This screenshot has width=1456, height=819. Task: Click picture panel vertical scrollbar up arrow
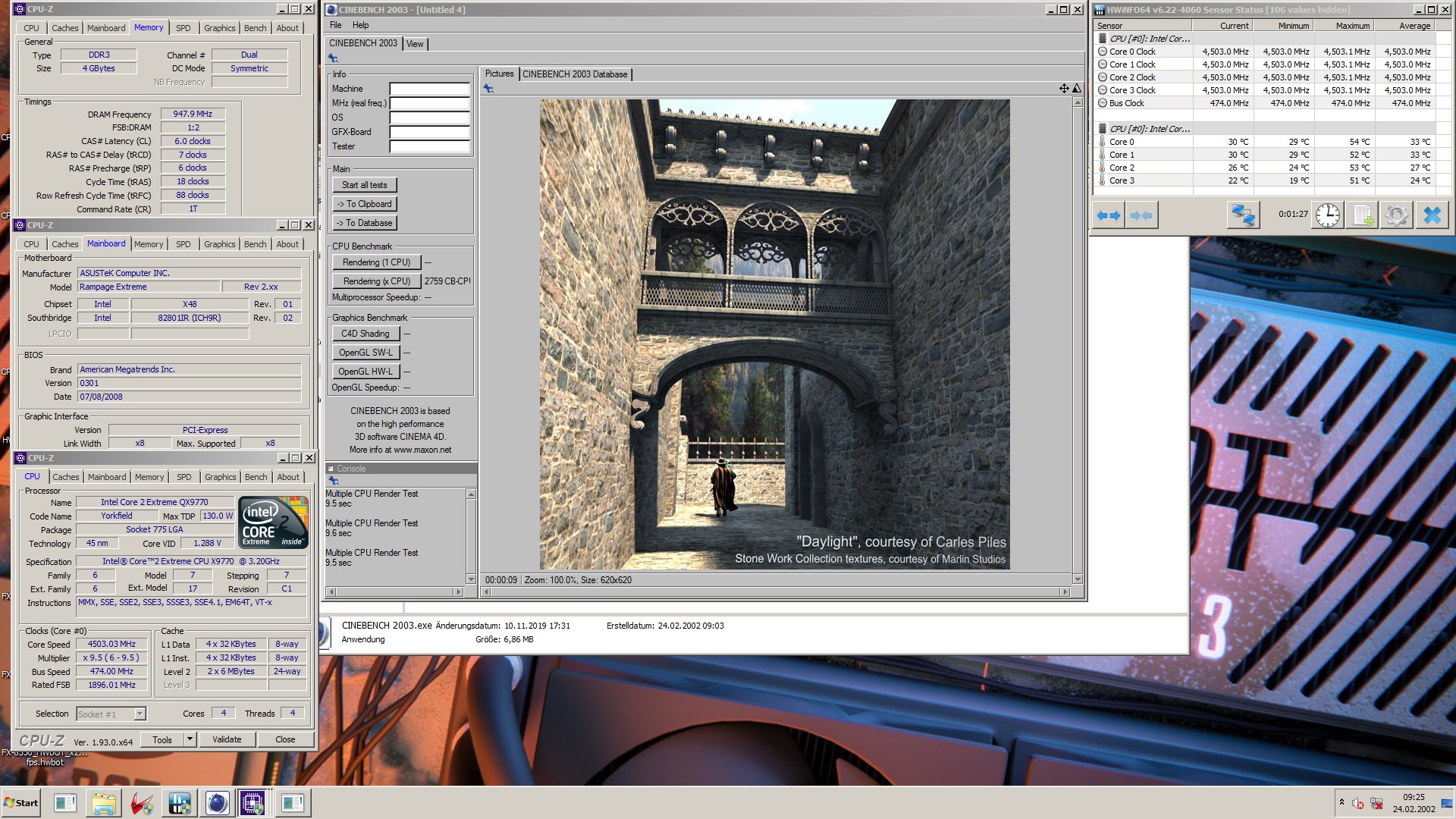click(1077, 102)
